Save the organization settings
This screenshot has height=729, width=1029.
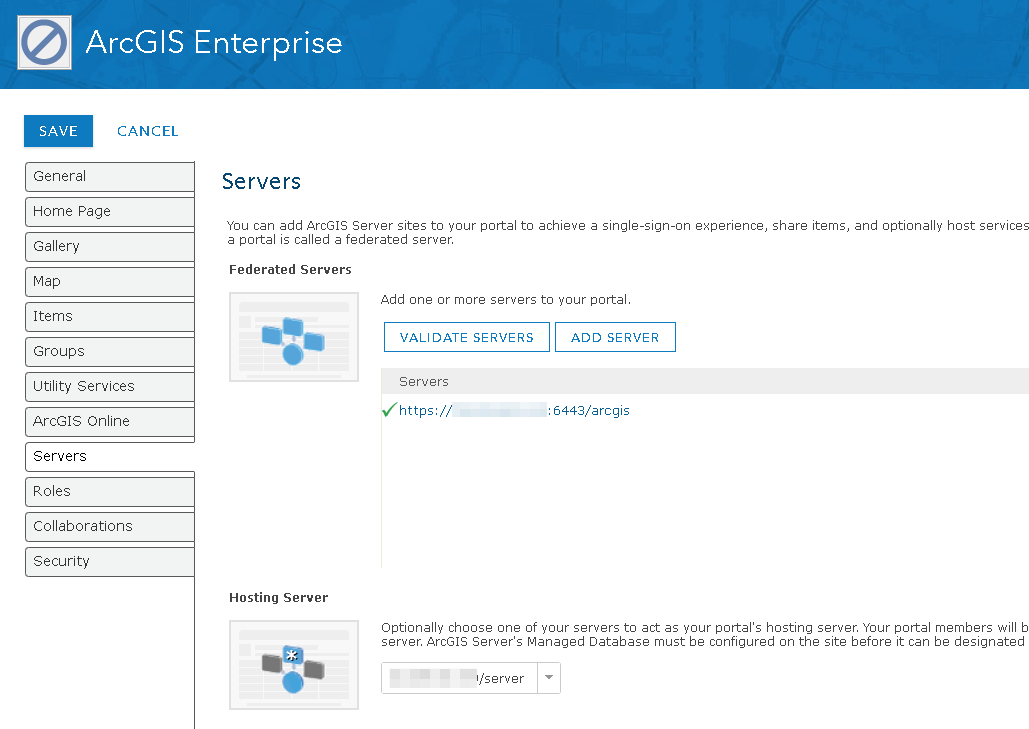[58, 131]
